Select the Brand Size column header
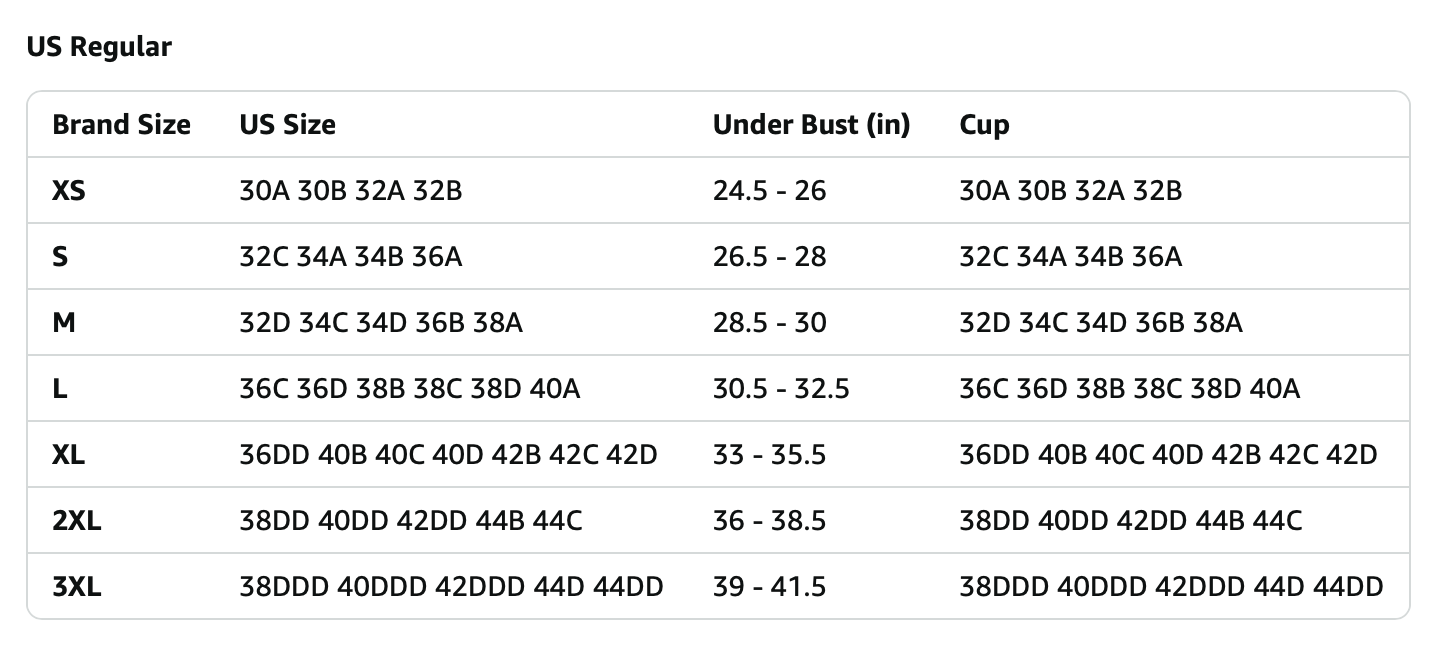Viewport: 1436px width, 656px height. point(121,125)
